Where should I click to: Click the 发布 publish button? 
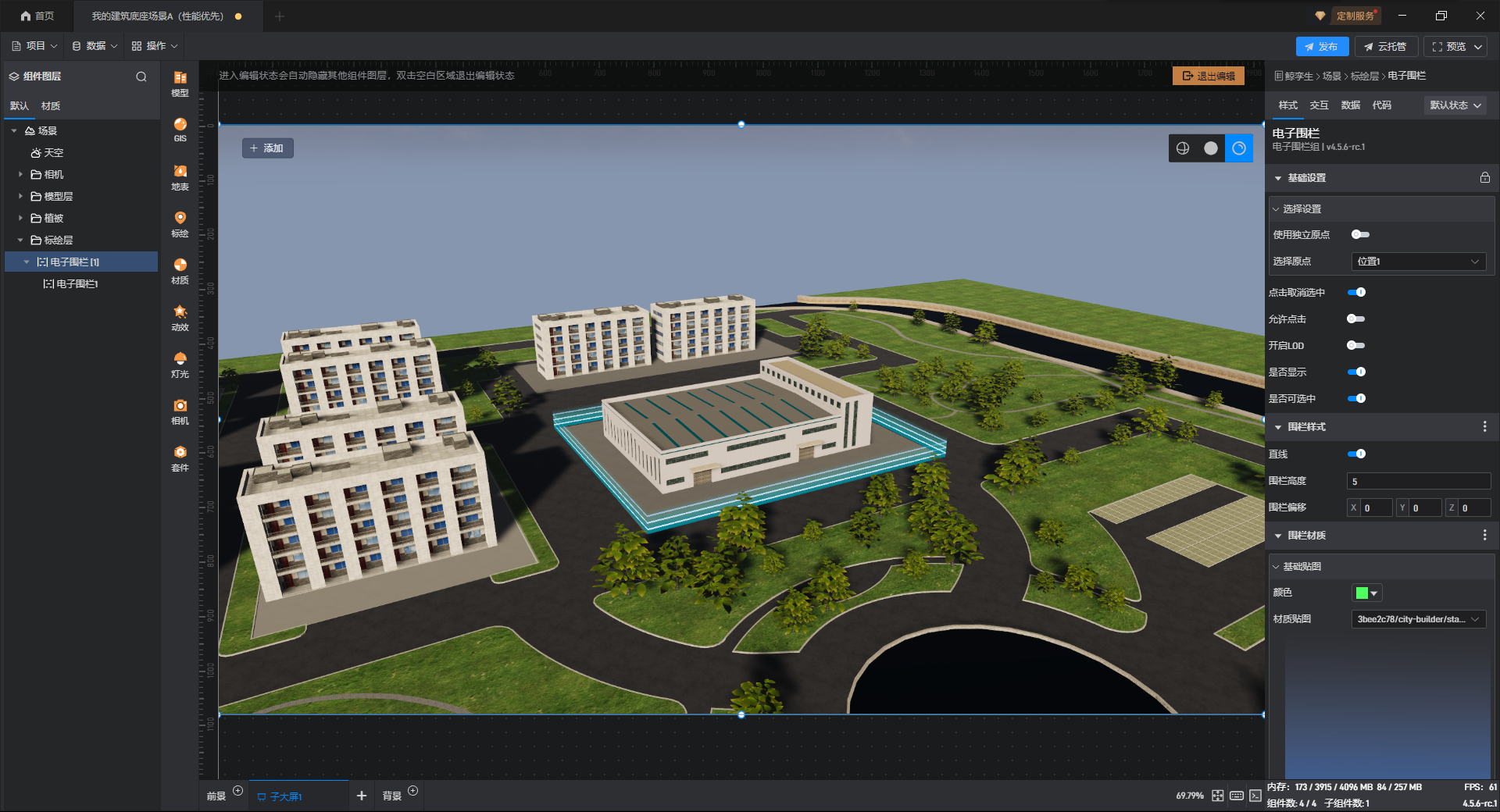point(1321,47)
